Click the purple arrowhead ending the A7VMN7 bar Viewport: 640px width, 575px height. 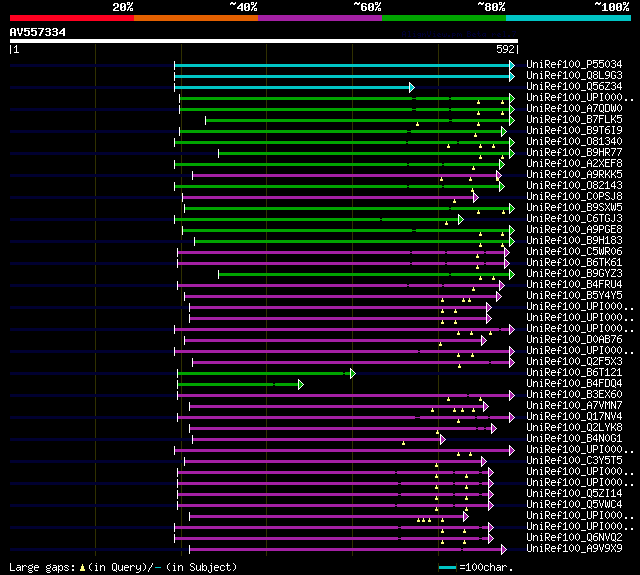pyautogui.click(x=486, y=406)
